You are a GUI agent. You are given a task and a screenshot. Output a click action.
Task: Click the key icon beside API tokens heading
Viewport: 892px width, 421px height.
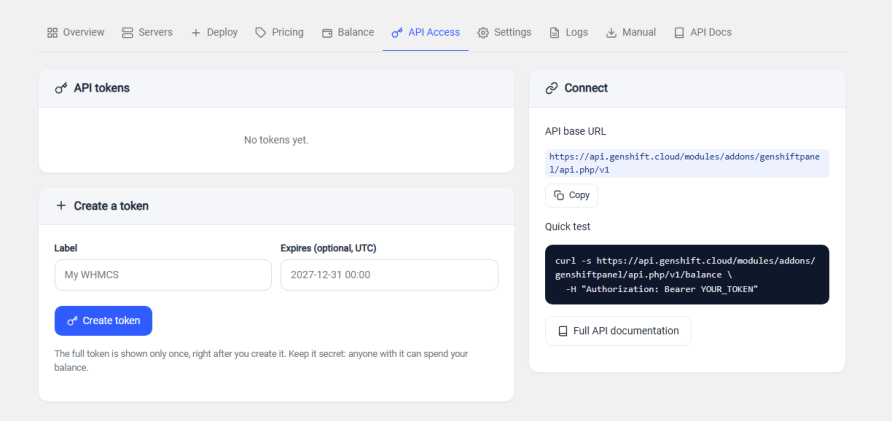pyautogui.click(x=61, y=88)
